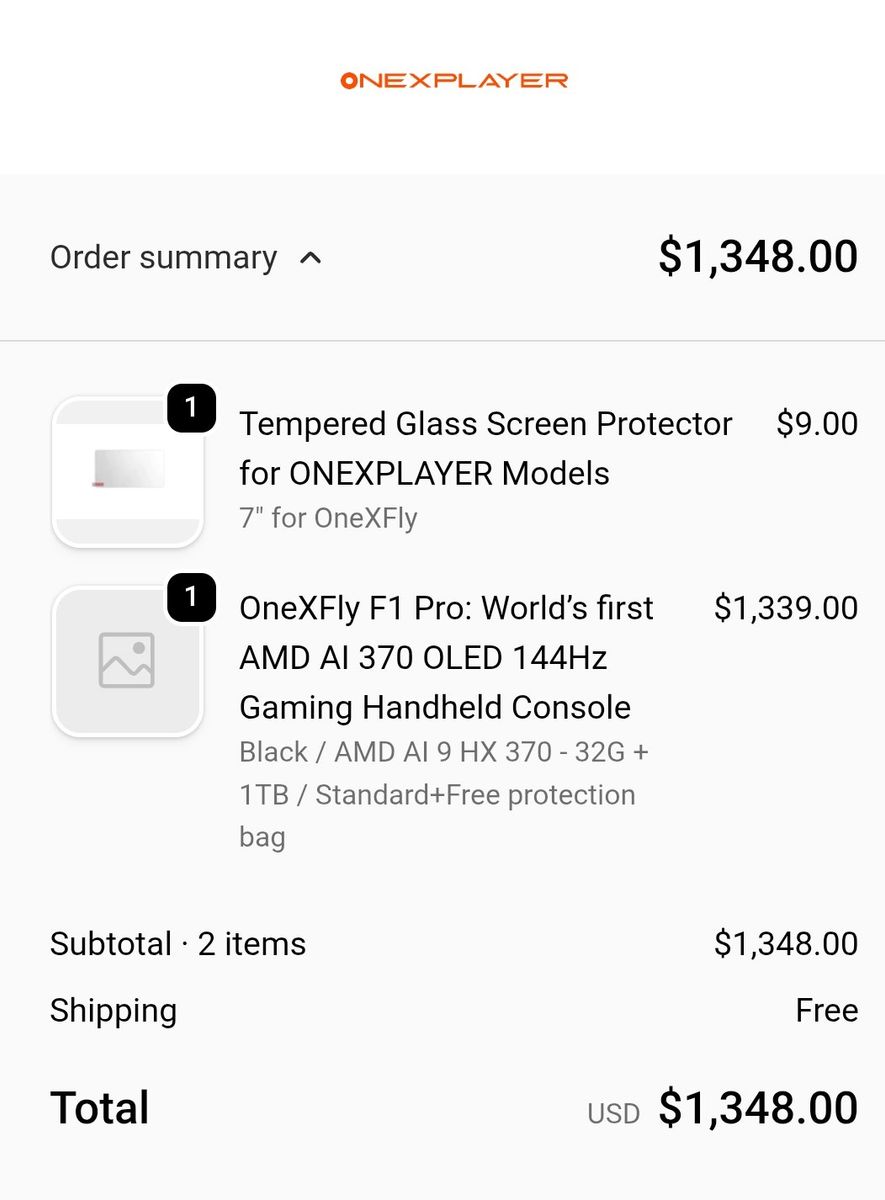Click the ONEXPLAYER logo

tap(454, 80)
